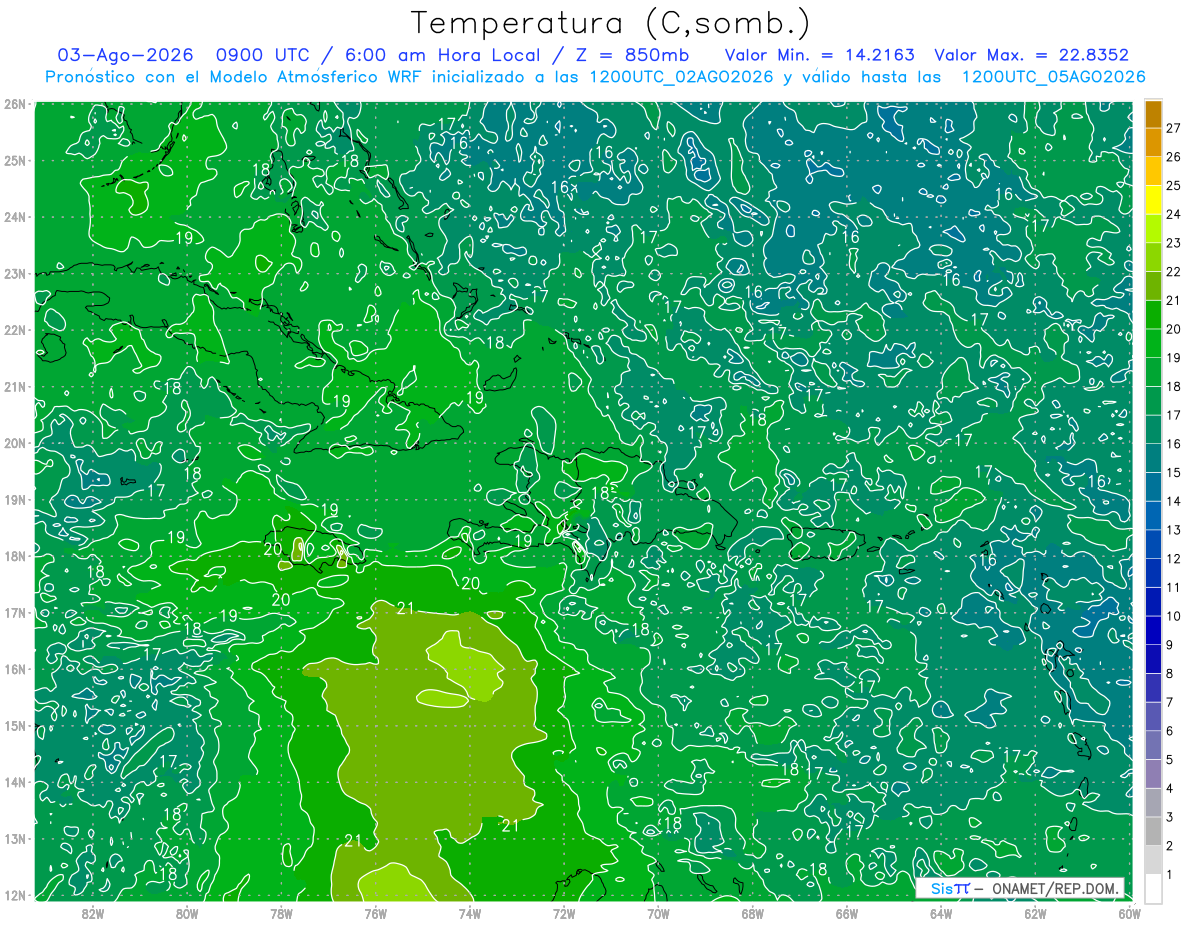The width and height of the screenshot is (1200, 927).
Task: Click the 'Temperatura (C,somb.)' chart title
Action: (x=611, y=23)
